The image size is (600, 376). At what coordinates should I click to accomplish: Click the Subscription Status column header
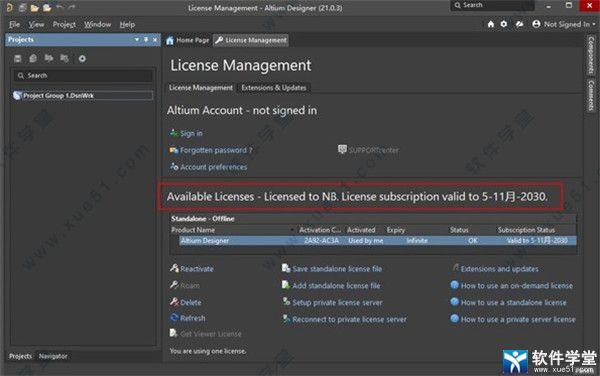[x=526, y=230]
